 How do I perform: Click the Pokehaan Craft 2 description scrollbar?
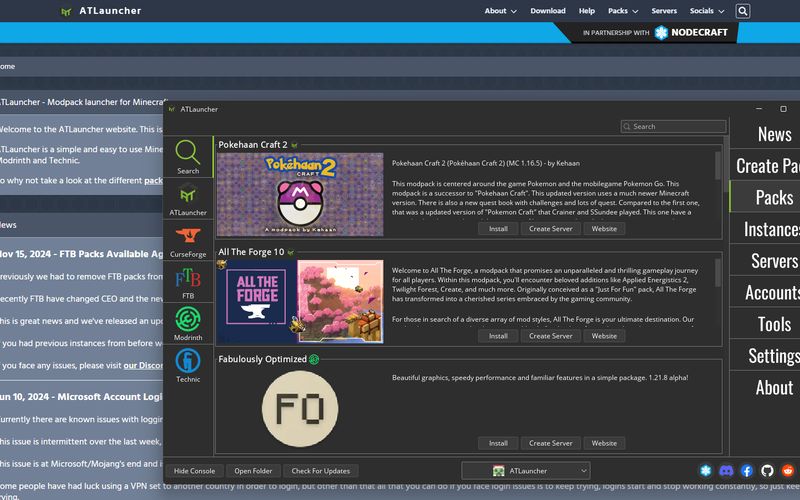(x=718, y=165)
